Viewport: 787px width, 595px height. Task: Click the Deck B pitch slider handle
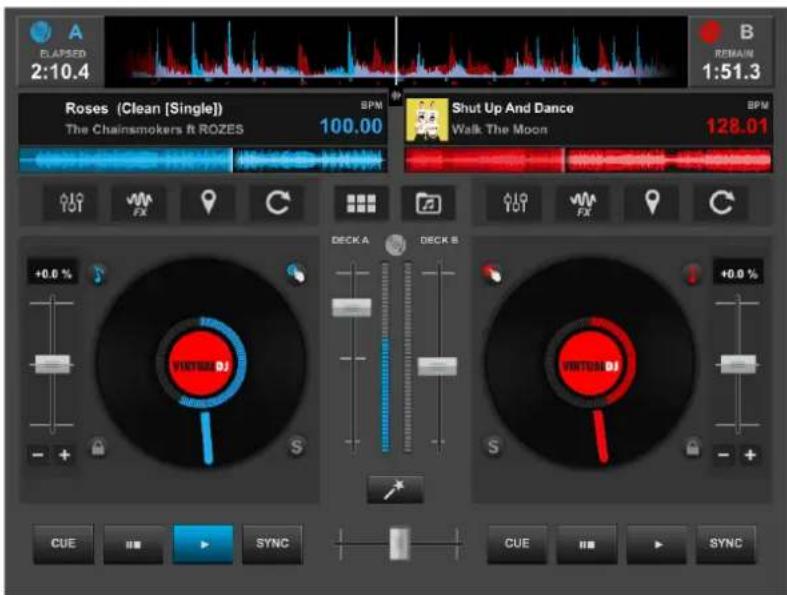tap(738, 364)
